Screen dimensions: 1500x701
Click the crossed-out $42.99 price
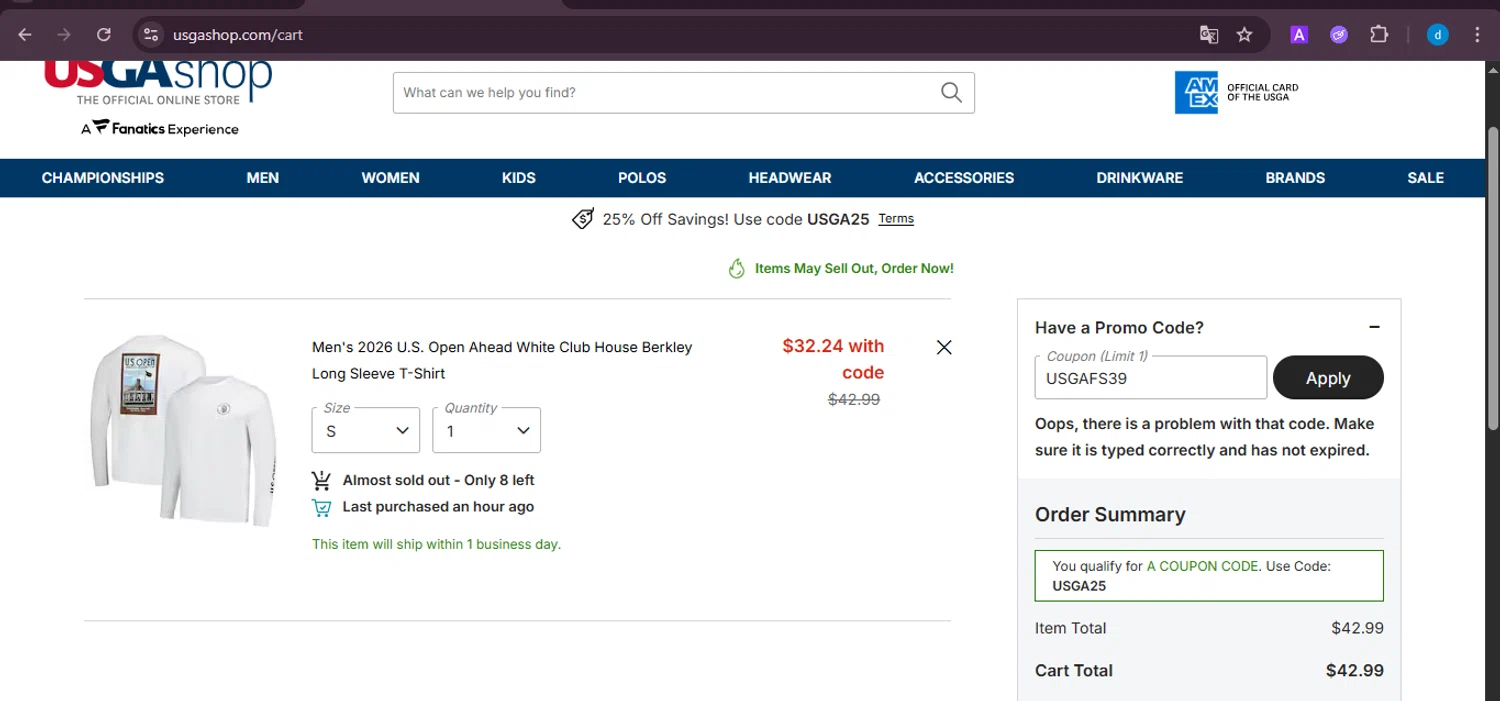(x=854, y=399)
